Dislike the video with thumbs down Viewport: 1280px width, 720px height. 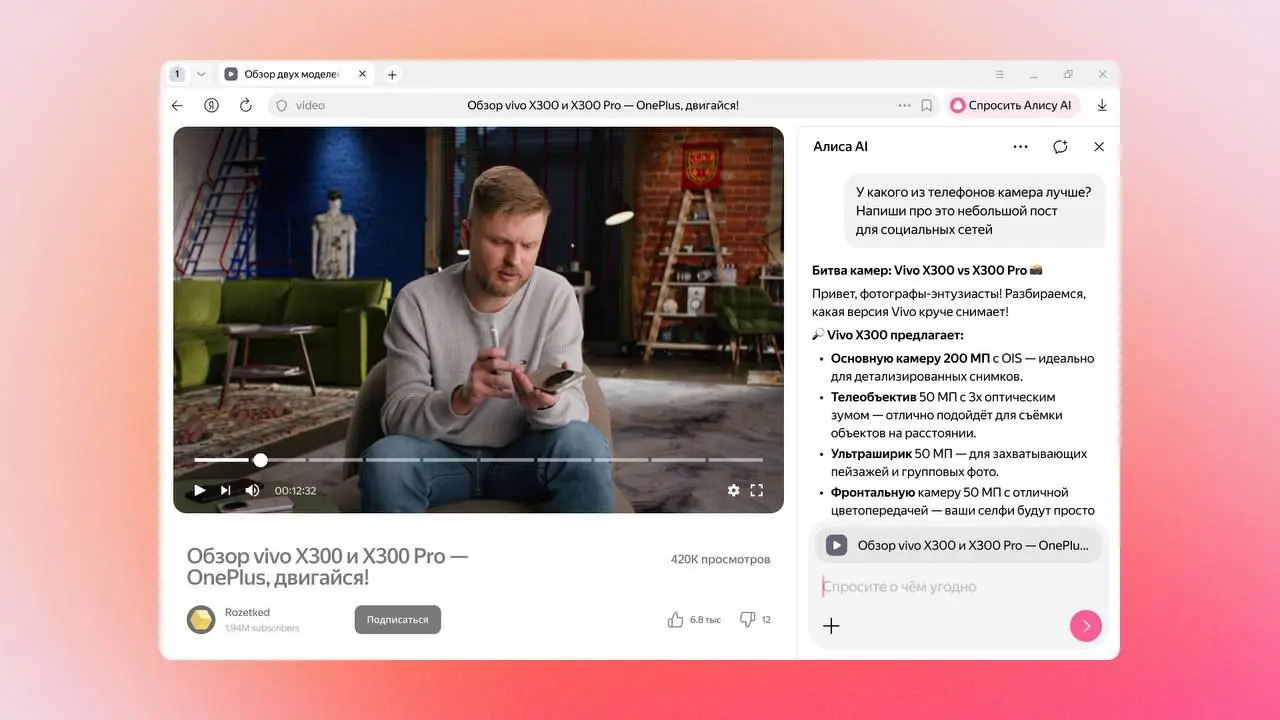[748, 619]
